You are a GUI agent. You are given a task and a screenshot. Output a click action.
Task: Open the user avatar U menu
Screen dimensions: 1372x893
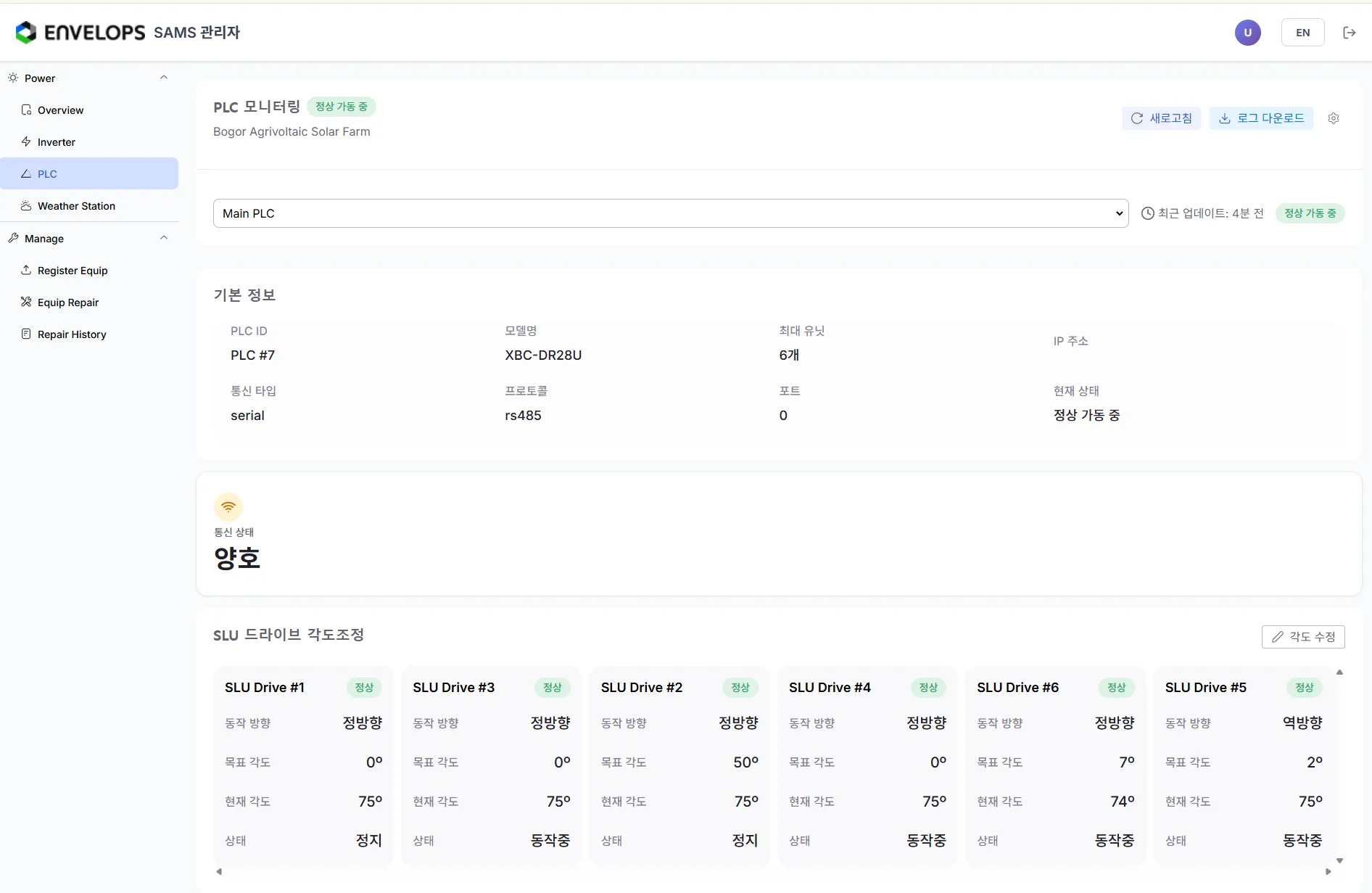(x=1247, y=33)
